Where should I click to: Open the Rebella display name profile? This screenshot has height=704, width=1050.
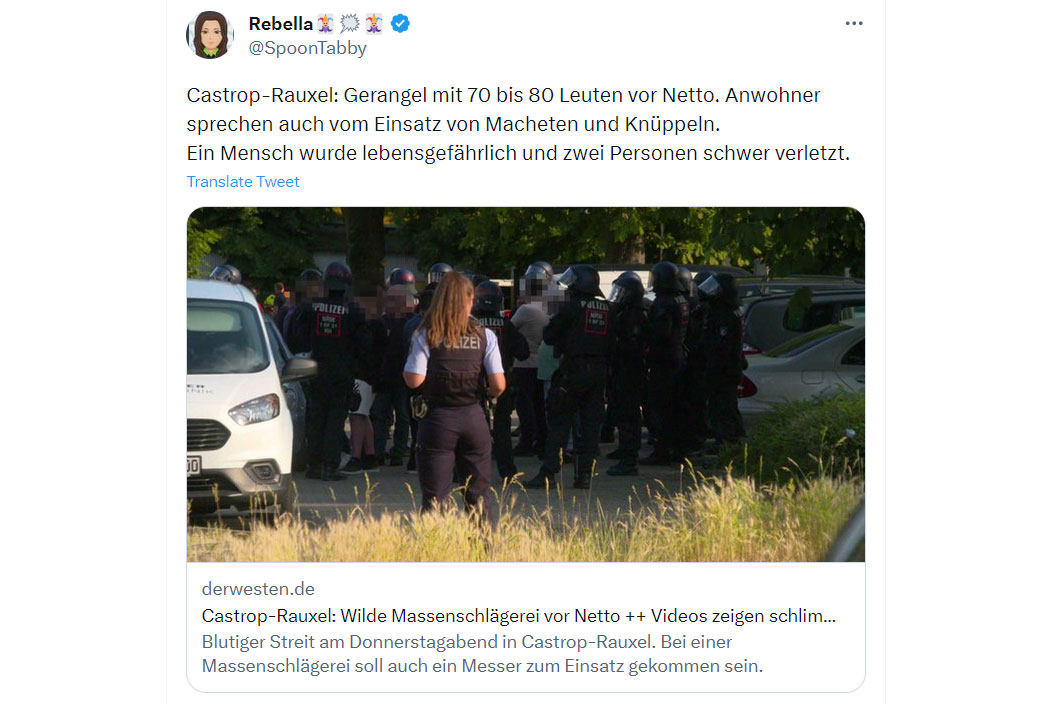click(281, 23)
